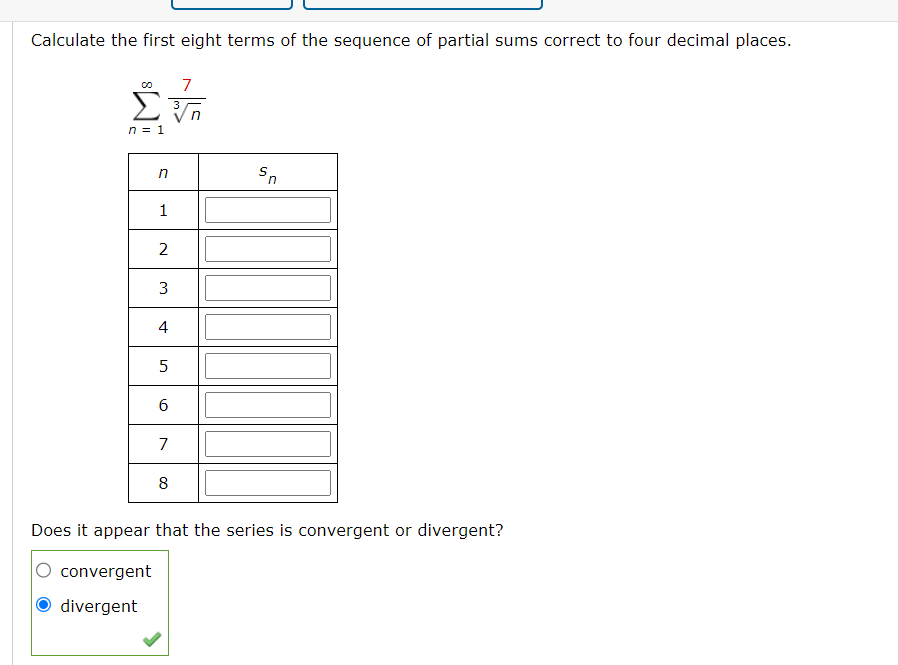This screenshot has width=898, height=665.
Task: Click the sixth row answer box
Action: click(267, 404)
